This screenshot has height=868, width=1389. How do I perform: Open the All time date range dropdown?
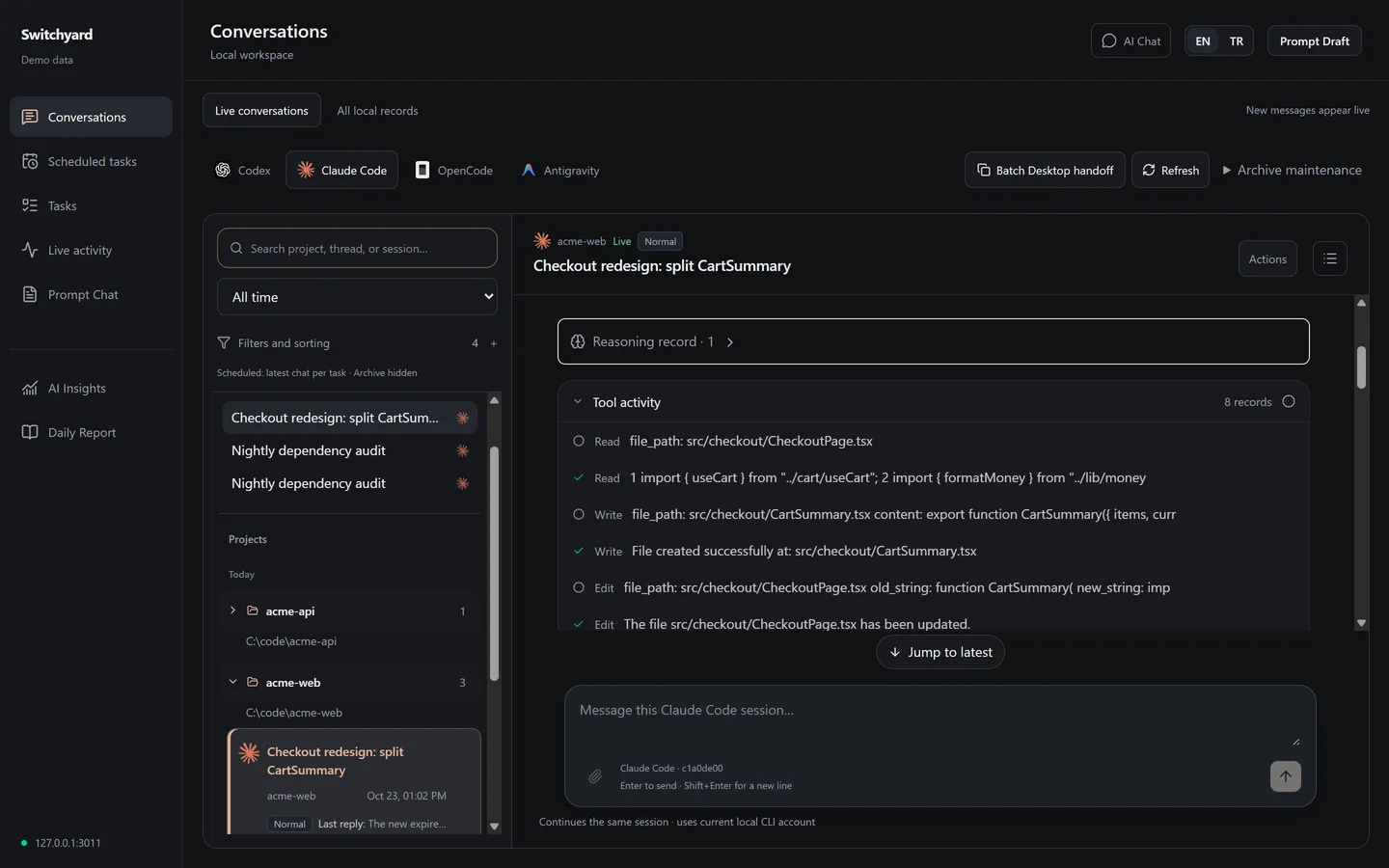[x=357, y=297]
